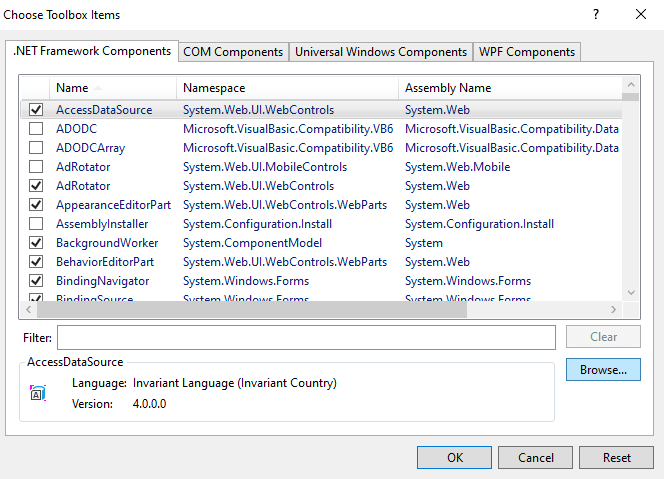
Task: Click the Cancel button
Action: [x=535, y=457]
